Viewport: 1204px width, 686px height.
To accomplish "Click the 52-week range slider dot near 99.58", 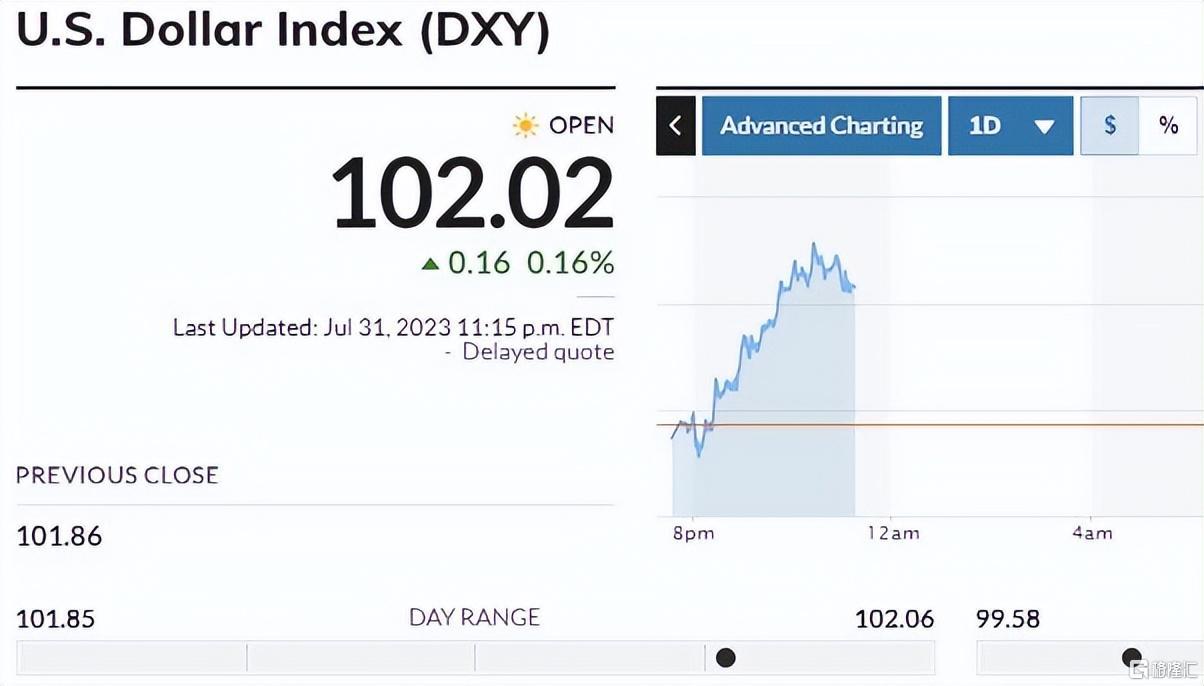I will [1132, 657].
